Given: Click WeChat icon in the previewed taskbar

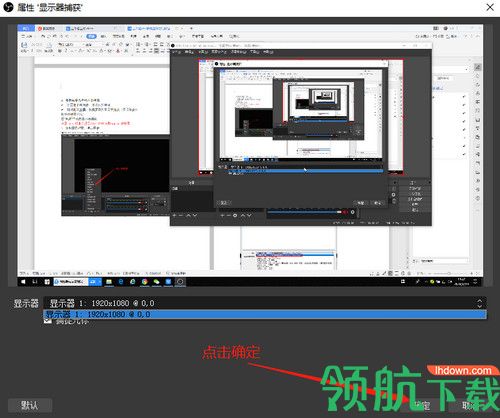Looking at the screenshot, I should point(156,282).
